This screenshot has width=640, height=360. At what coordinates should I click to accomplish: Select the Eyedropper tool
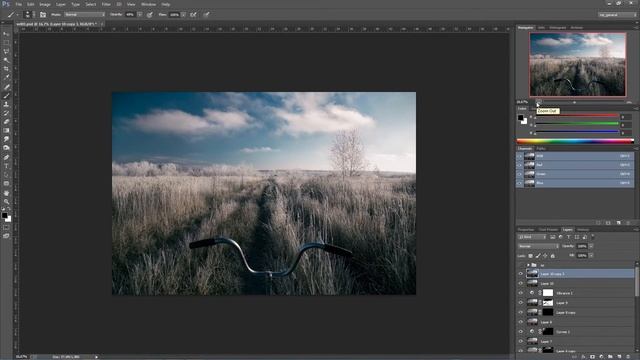(6, 77)
